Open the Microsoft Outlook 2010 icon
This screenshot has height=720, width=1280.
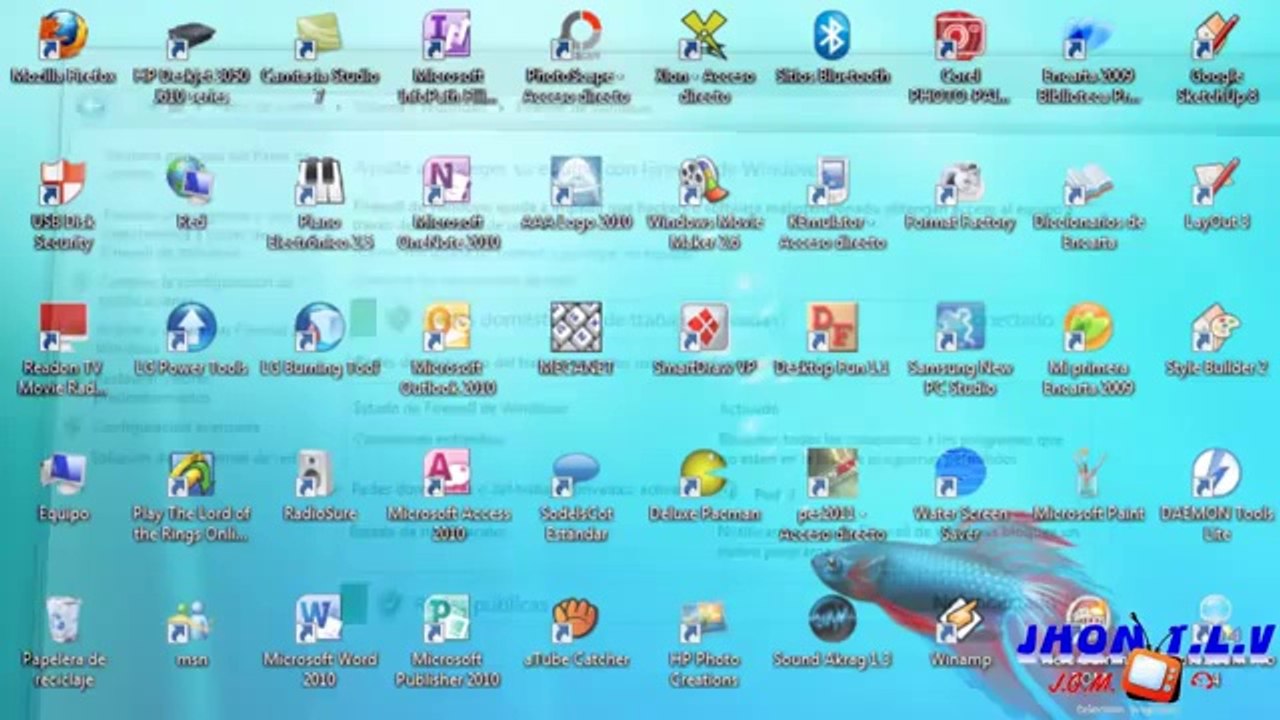click(x=447, y=327)
